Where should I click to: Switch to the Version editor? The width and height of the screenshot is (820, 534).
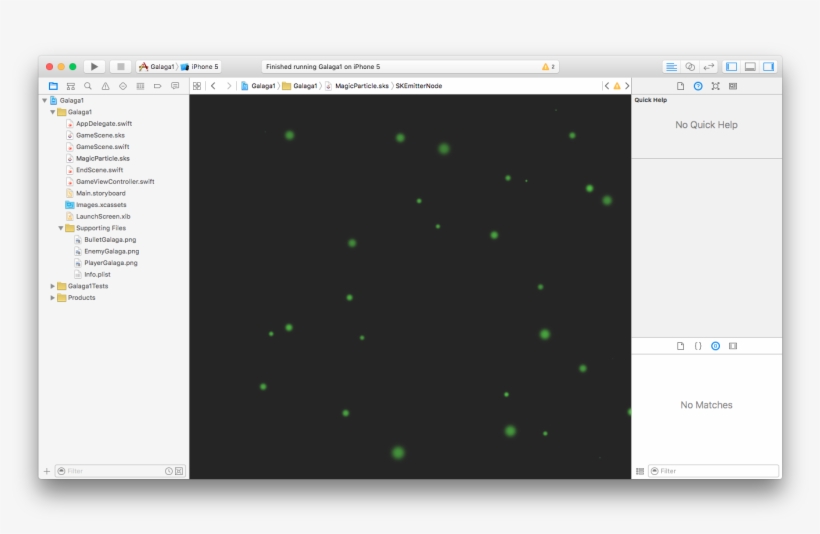[709, 66]
